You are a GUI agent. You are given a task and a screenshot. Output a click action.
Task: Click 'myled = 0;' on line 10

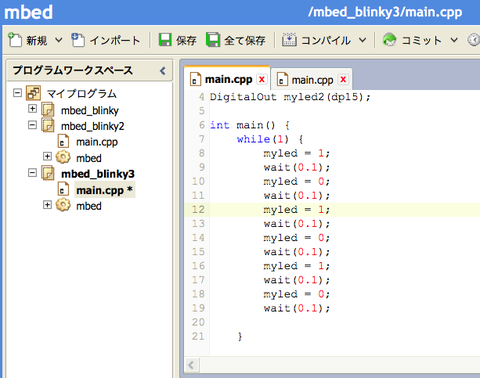[297, 182]
